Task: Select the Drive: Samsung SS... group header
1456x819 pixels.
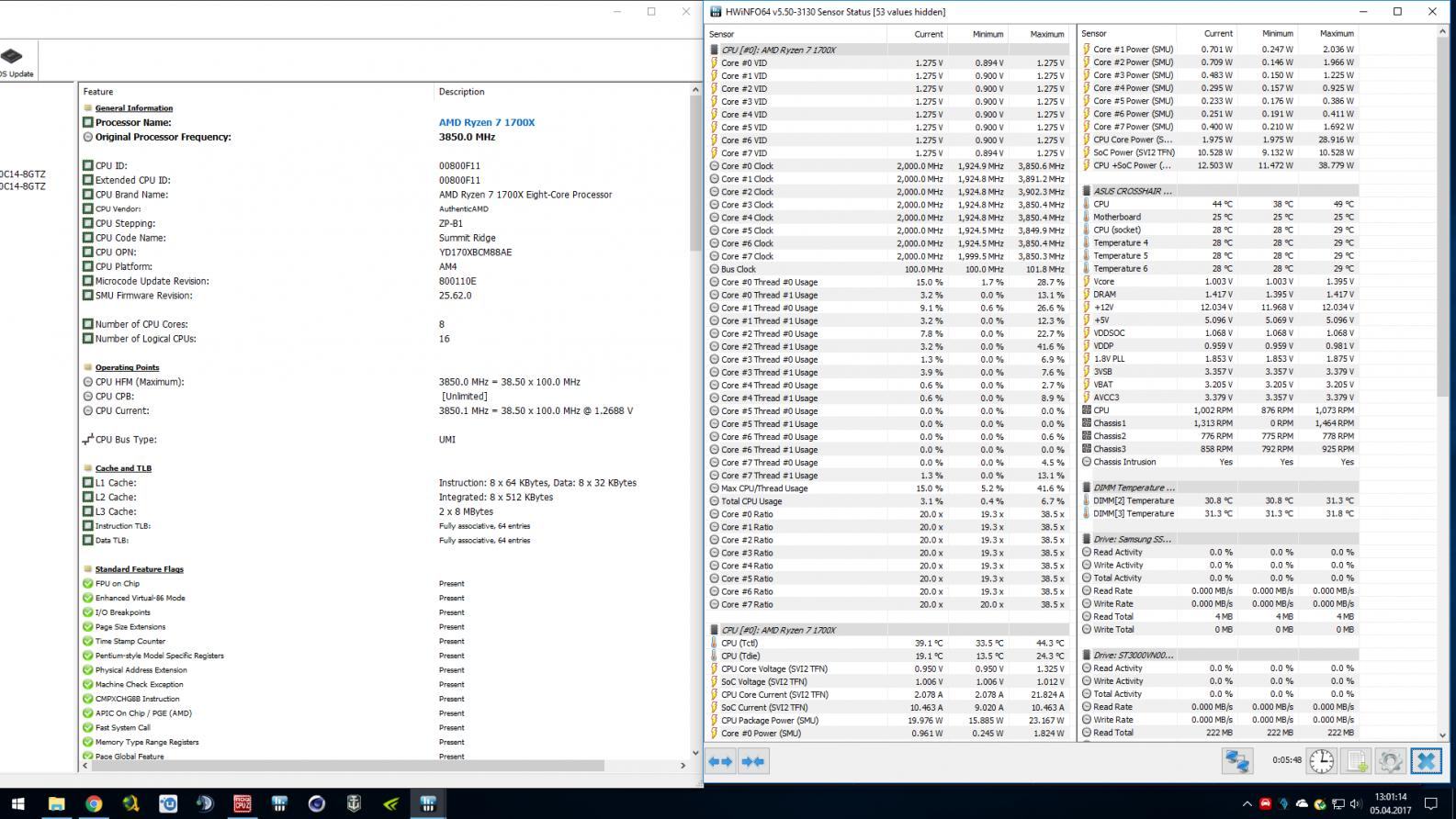Action: 1217,539
